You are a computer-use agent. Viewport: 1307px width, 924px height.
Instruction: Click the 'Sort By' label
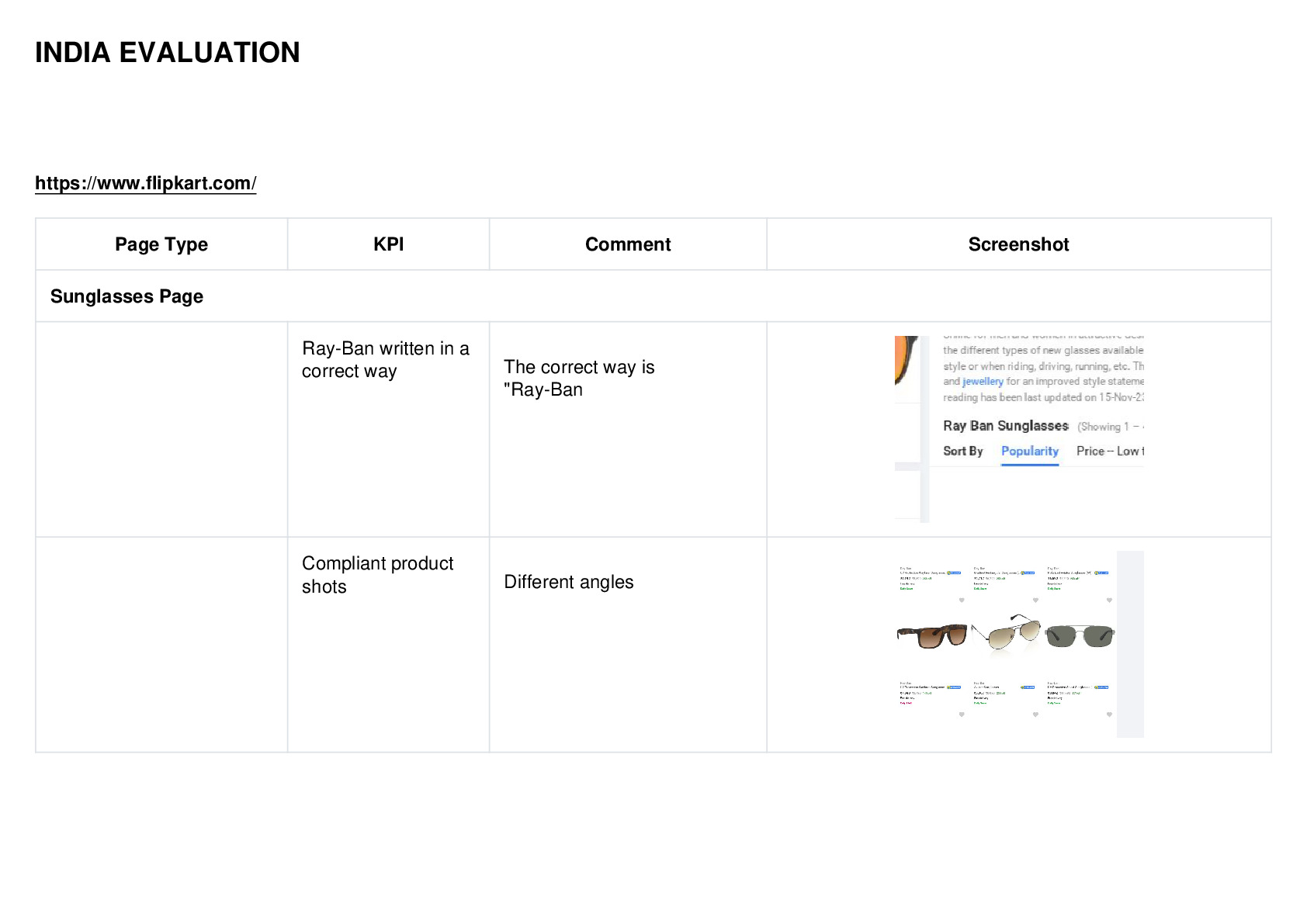pyautogui.click(x=963, y=452)
